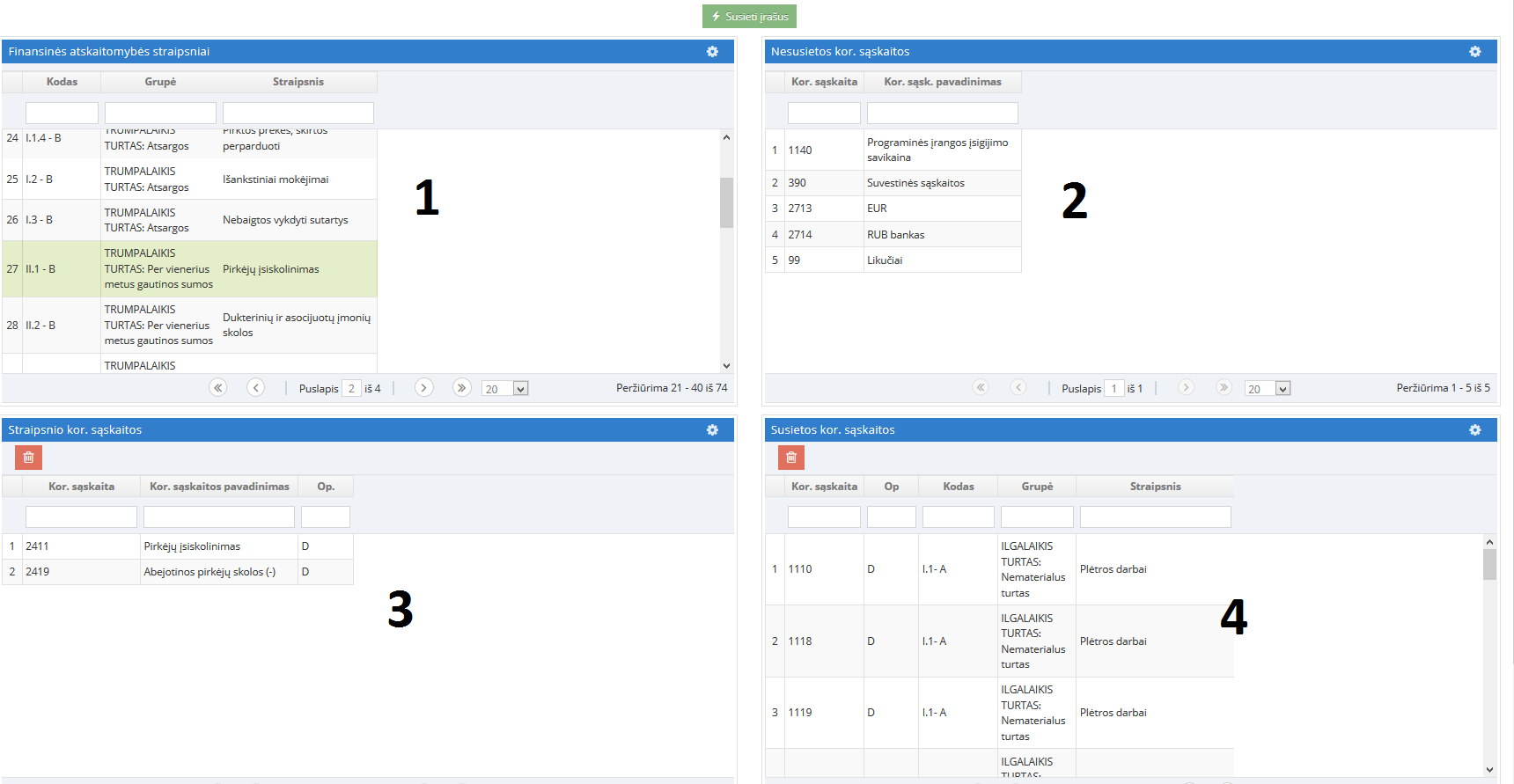Click gear icon in Straipsnio kor. sąskaitos panel

click(712, 430)
